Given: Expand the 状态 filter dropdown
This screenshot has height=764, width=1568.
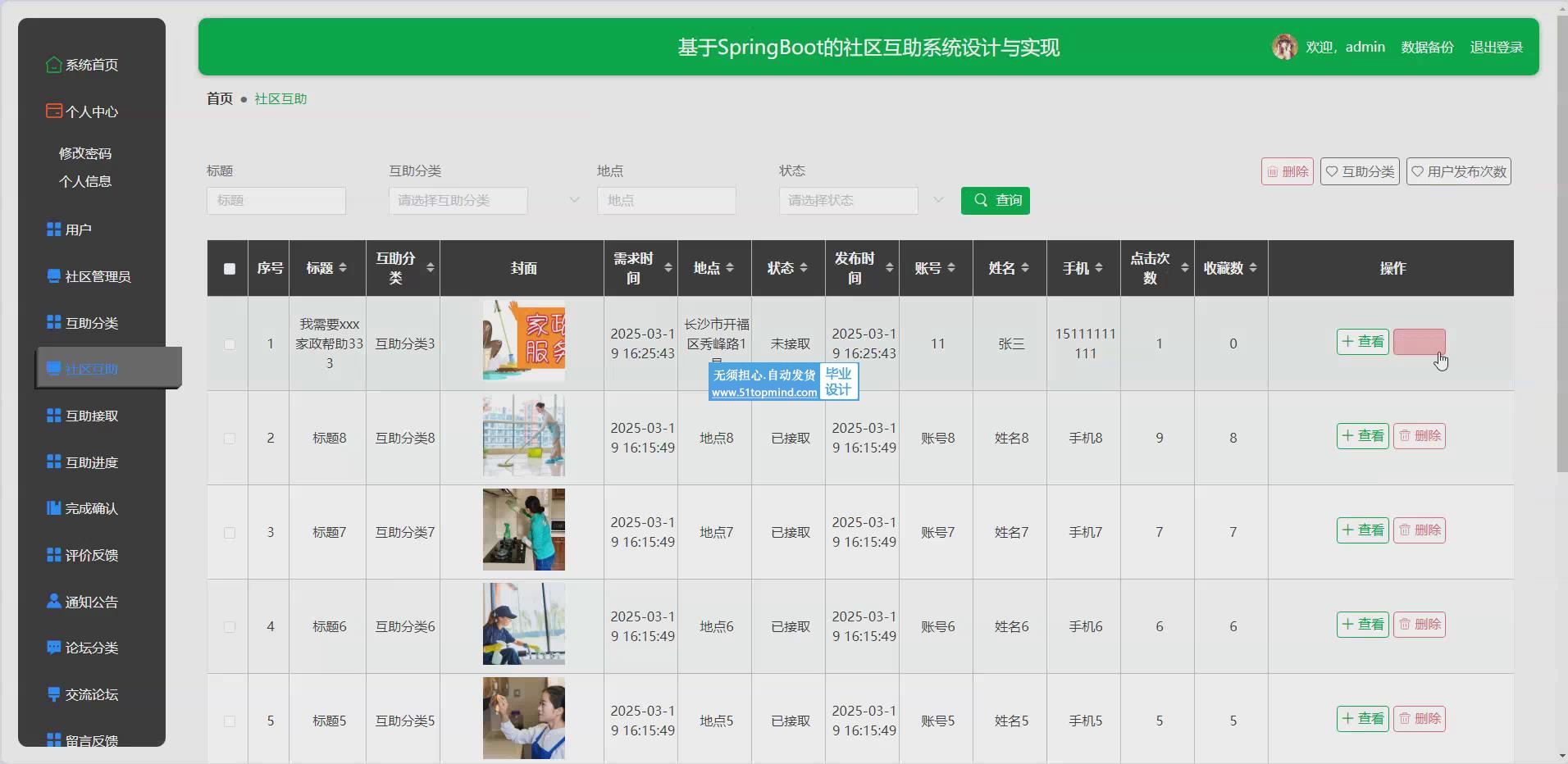Looking at the screenshot, I should pos(861,201).
